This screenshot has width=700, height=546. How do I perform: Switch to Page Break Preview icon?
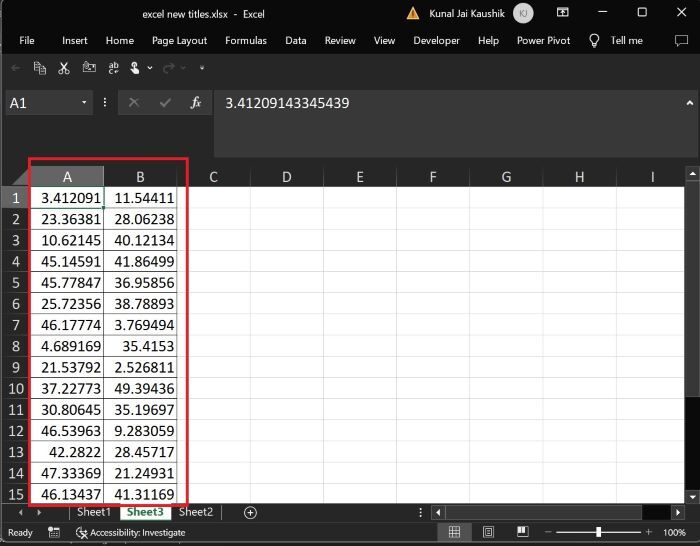522,531
